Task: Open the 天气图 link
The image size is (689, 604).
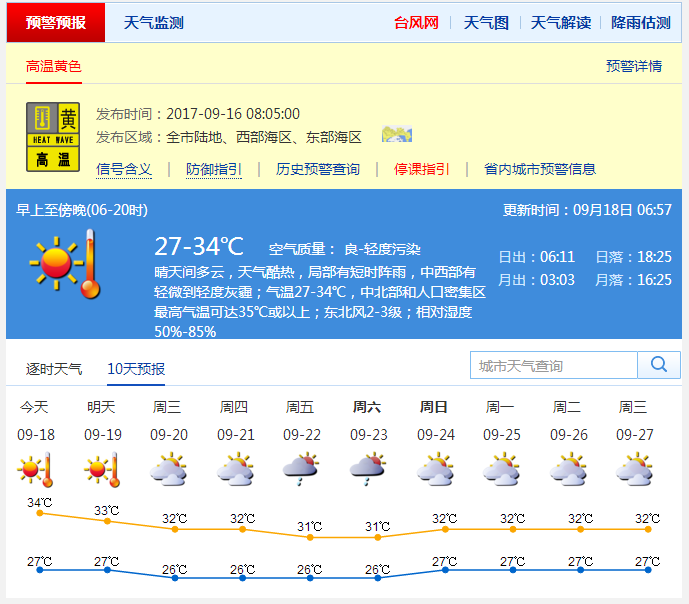Action: tap(486, 22)
